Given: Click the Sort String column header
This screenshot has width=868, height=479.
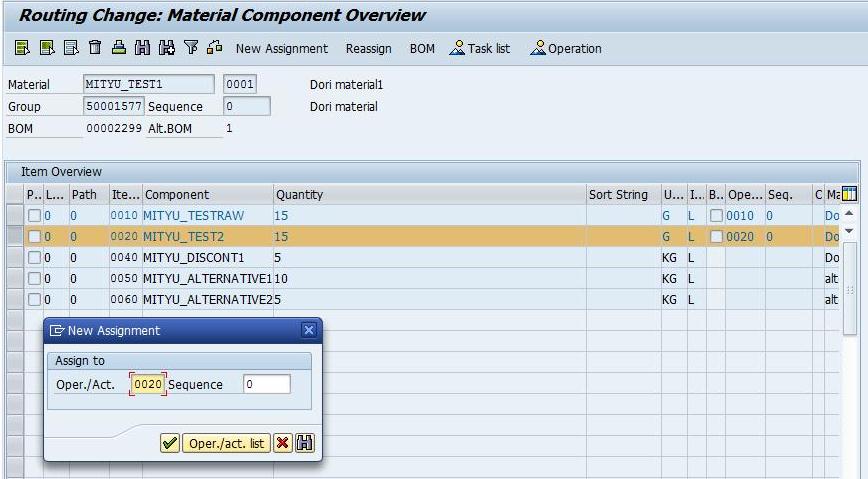Looking at the screenshot, I should (x=624, y=194).
